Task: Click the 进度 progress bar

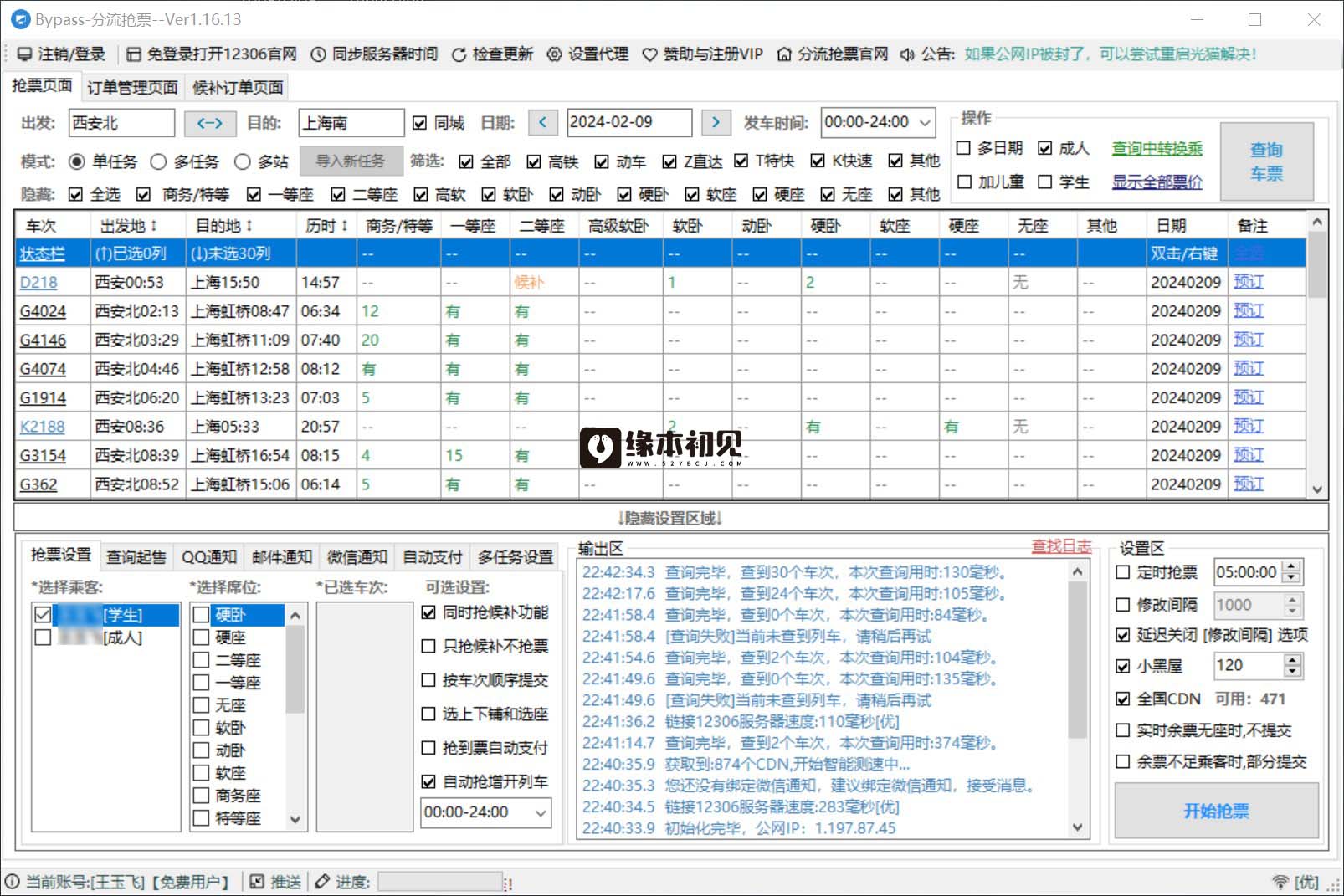Action: tap(439, 882)
